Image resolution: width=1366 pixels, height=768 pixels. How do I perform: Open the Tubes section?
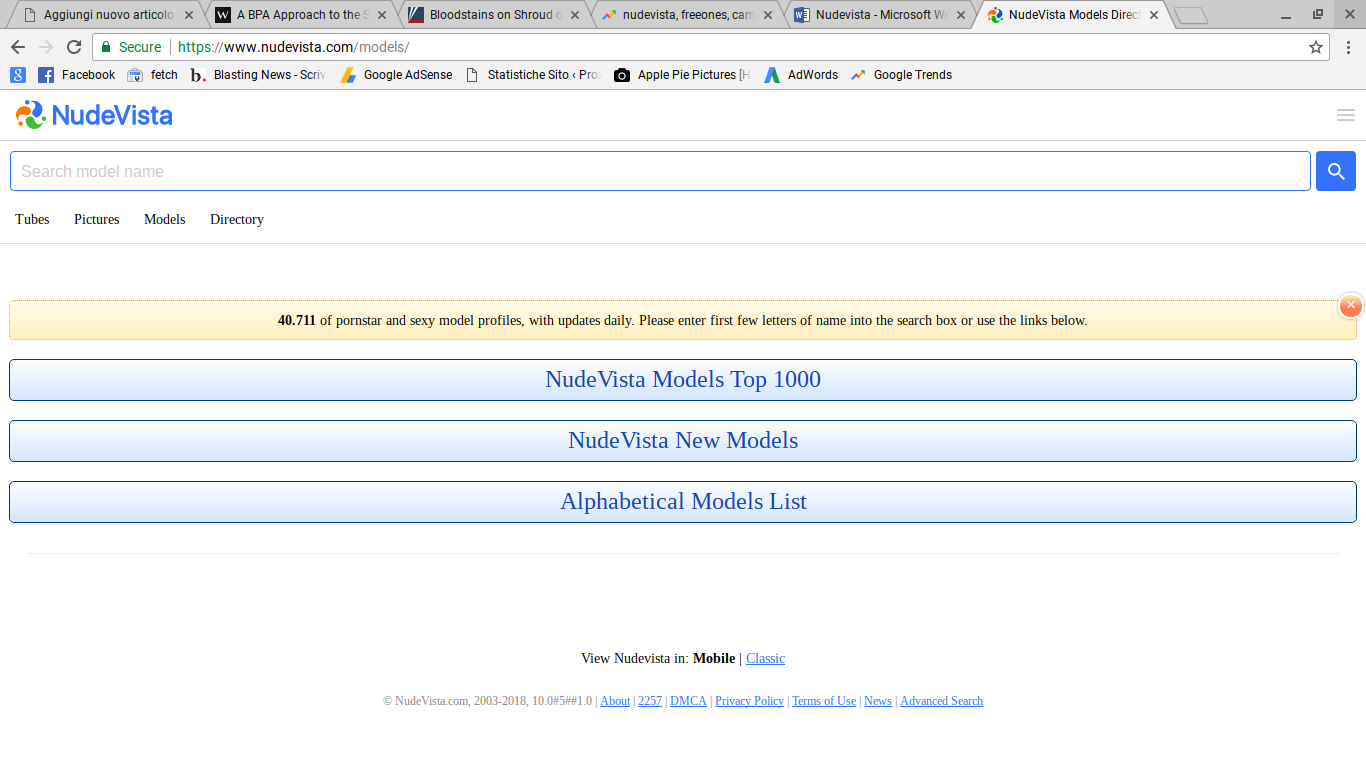tap(32, 219)
